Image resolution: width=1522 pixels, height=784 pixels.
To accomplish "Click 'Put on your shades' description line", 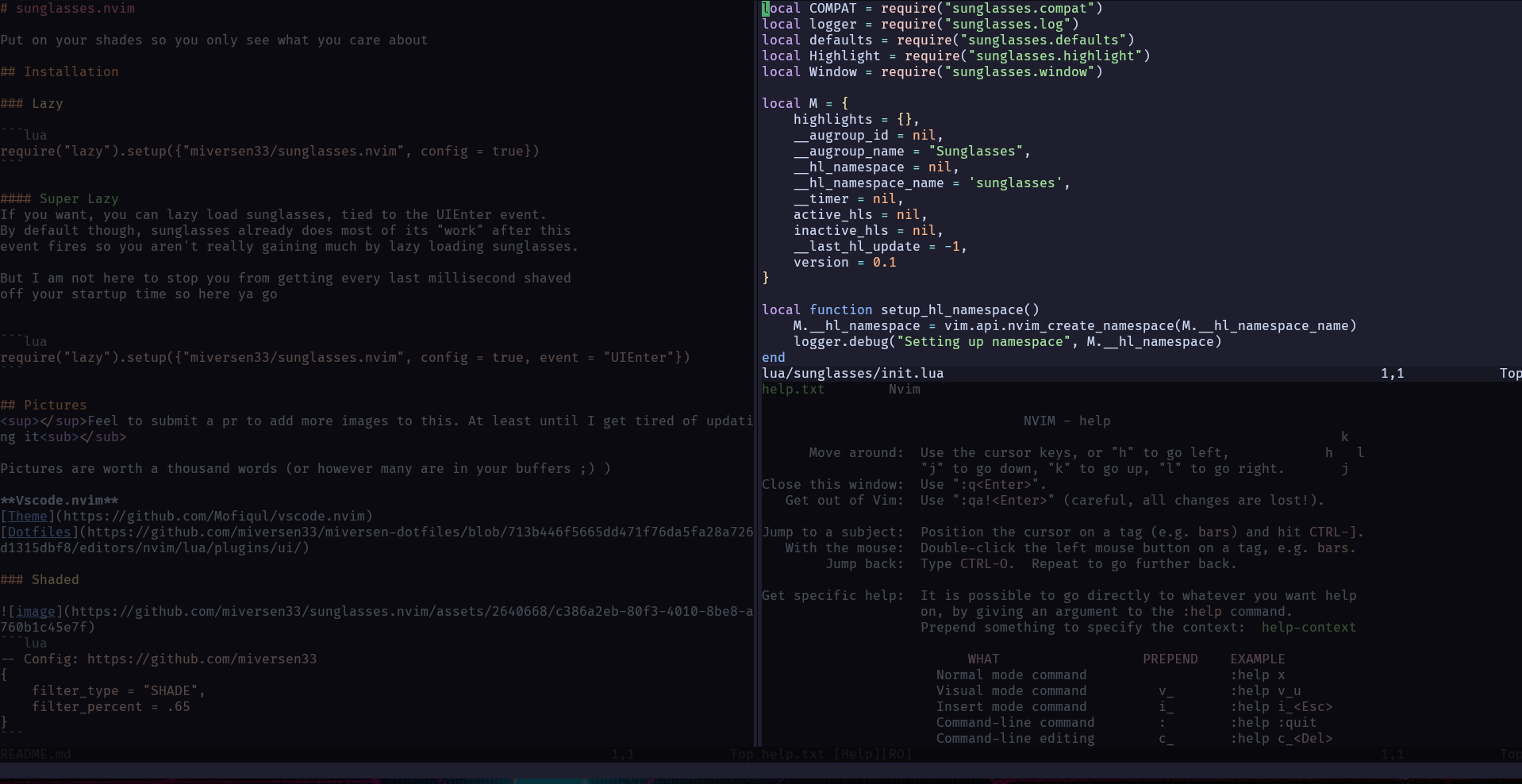I will (x=214, y=40).
